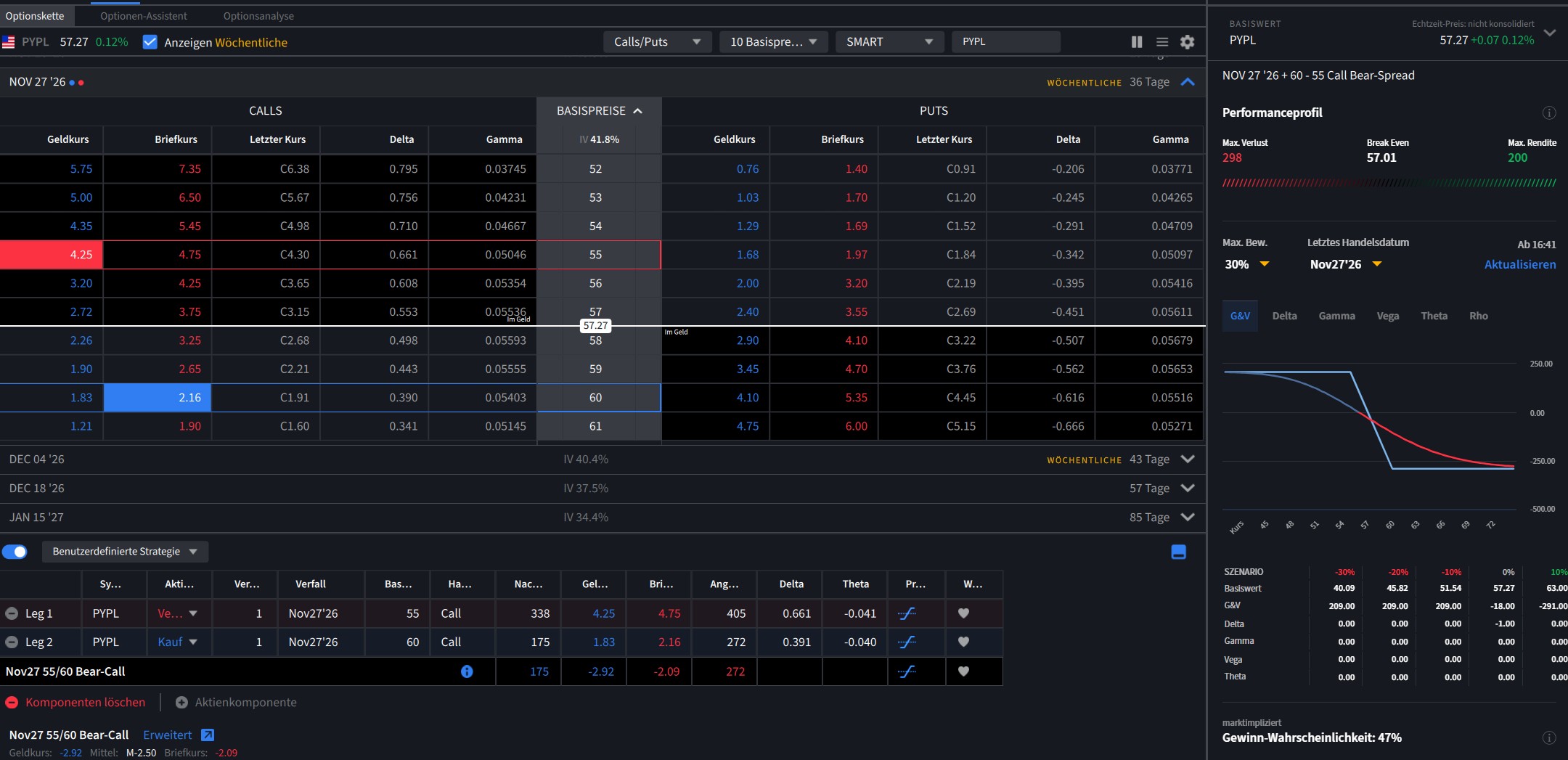This screenshot has width=1568, height=760.
Task: Open the SMART exchange dropdown
Action: pyautogui.click(x=890, y=42)
